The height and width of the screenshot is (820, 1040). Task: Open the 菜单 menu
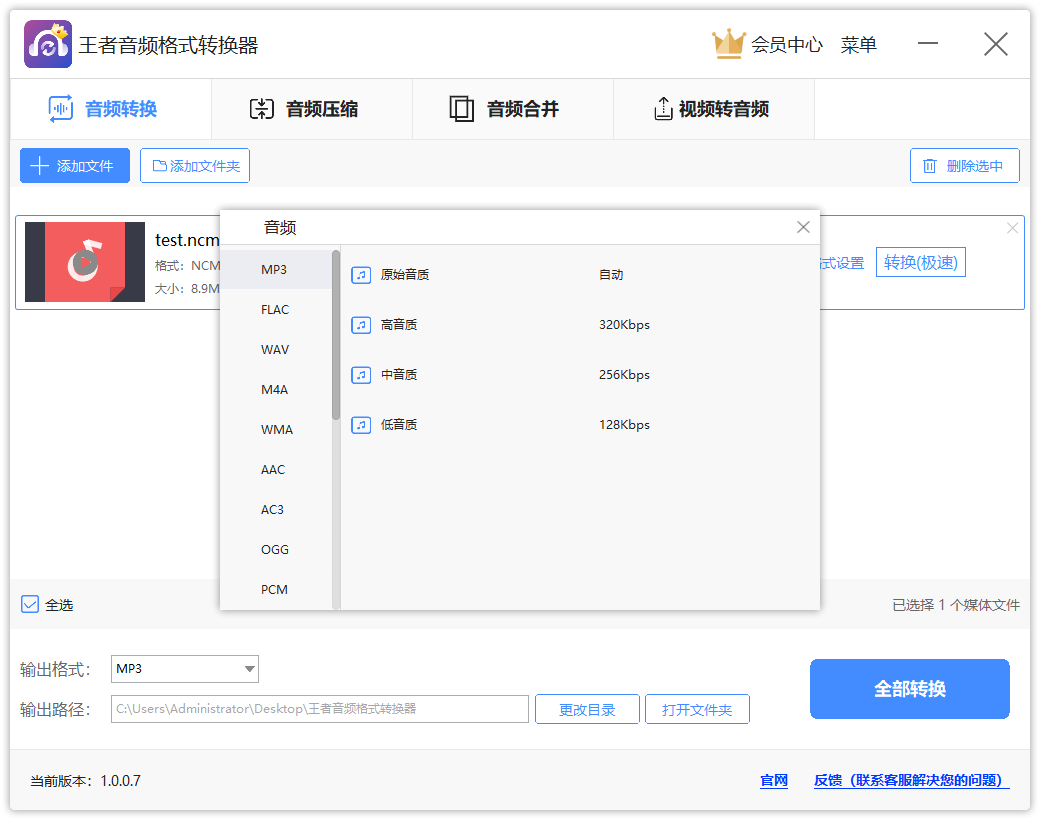pos(858,44)
